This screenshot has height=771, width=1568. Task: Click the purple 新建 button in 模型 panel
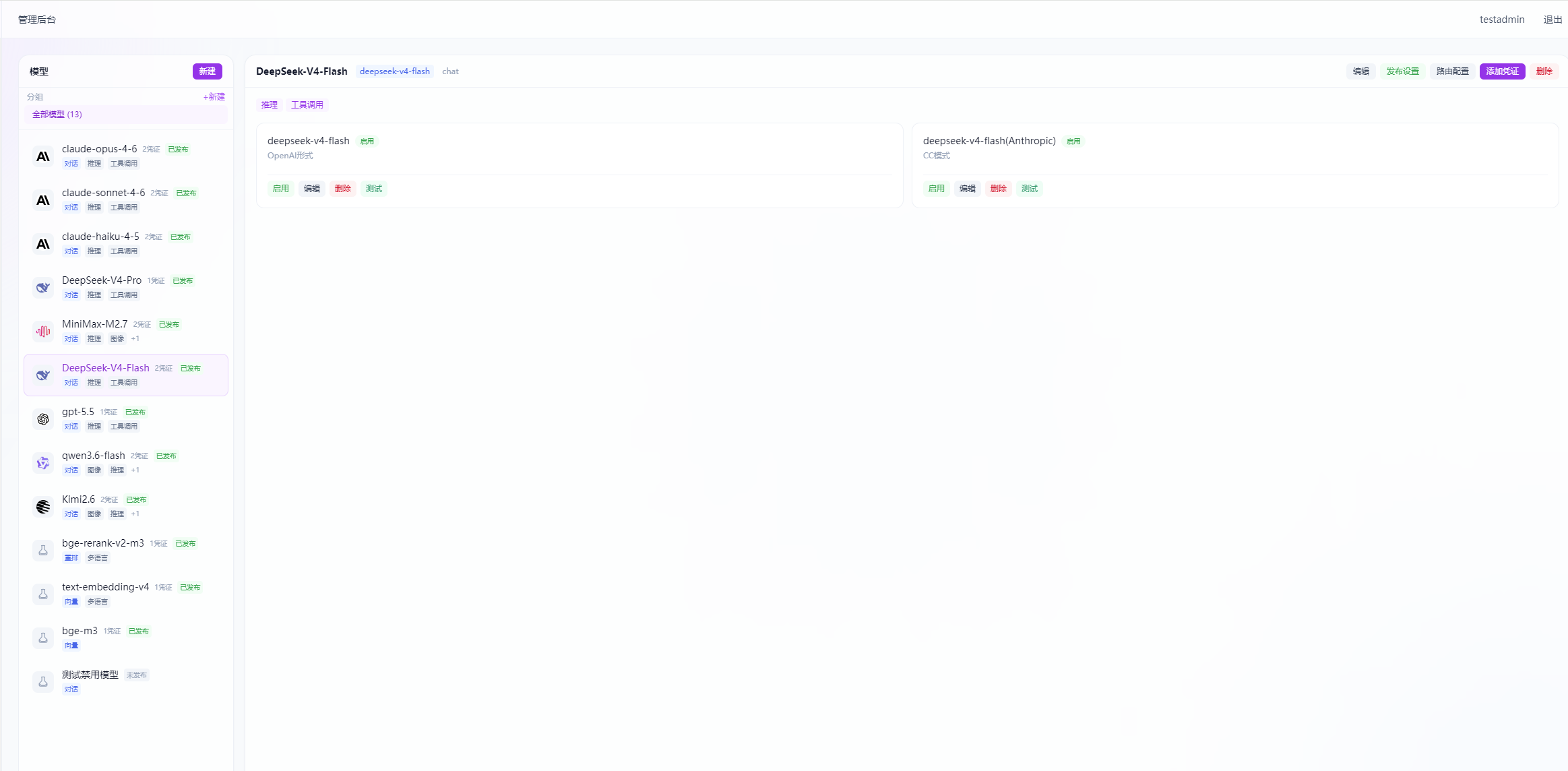tap(208, 71)
